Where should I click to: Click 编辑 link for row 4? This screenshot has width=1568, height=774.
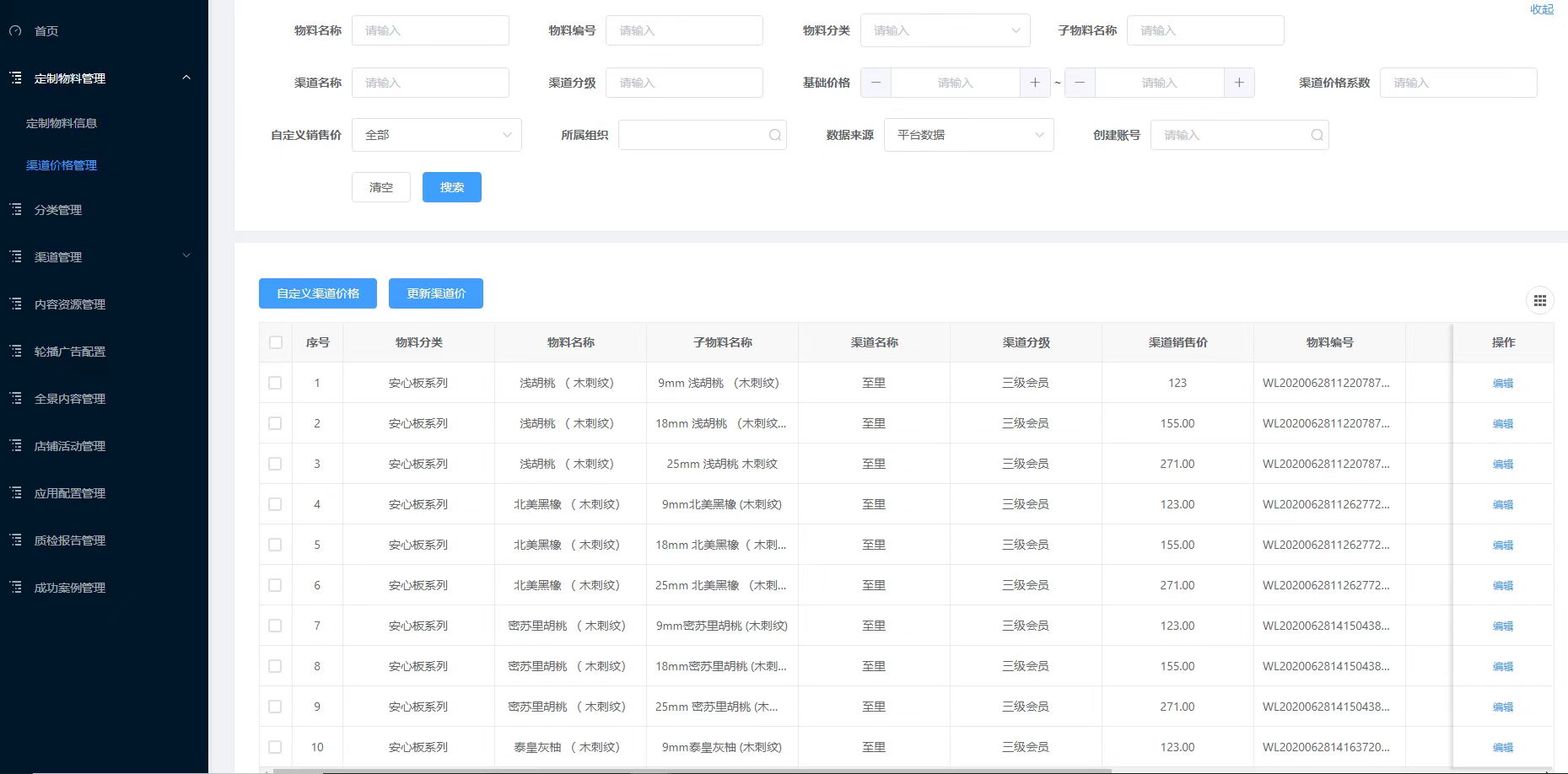tap(1503, 504)
